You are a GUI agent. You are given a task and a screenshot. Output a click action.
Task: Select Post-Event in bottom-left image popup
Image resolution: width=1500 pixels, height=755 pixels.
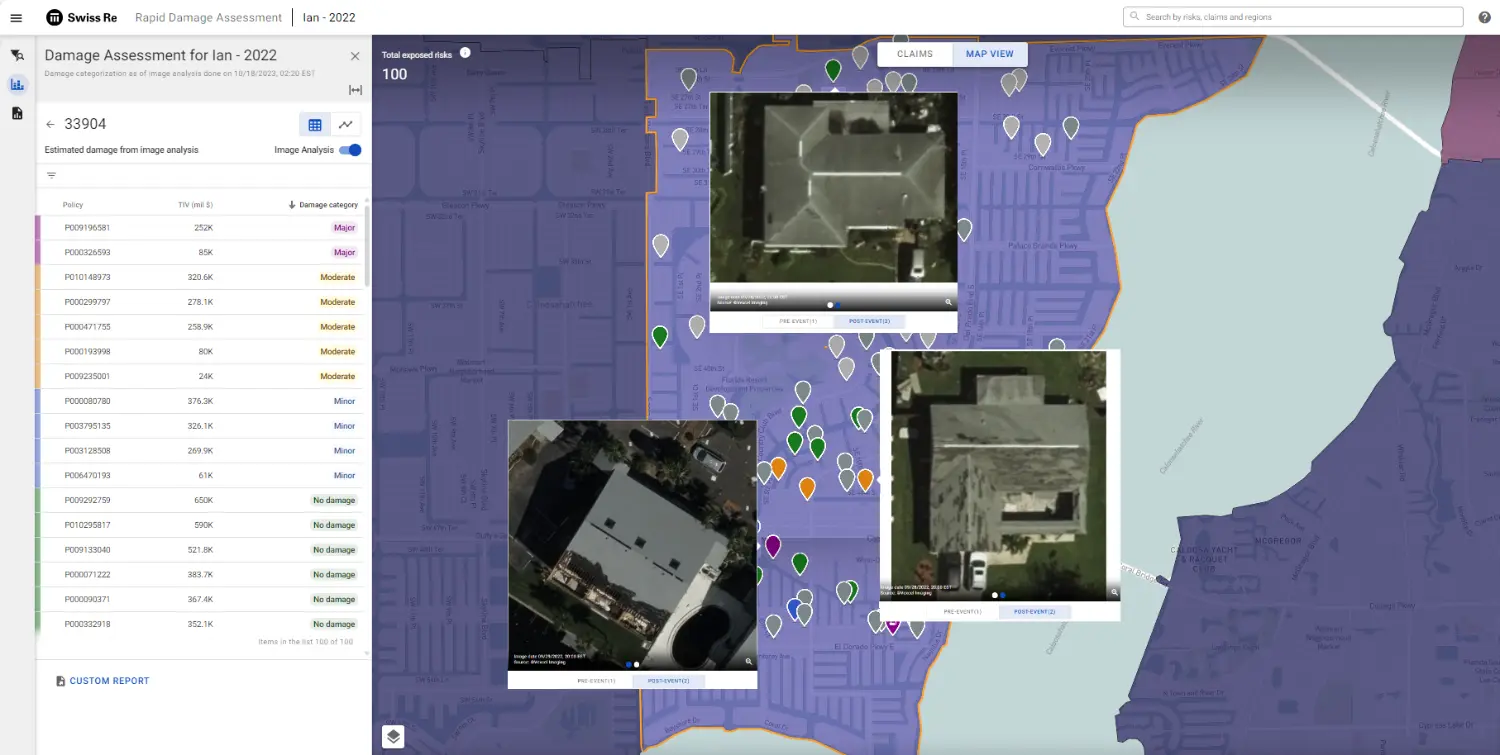coord(668,681)
